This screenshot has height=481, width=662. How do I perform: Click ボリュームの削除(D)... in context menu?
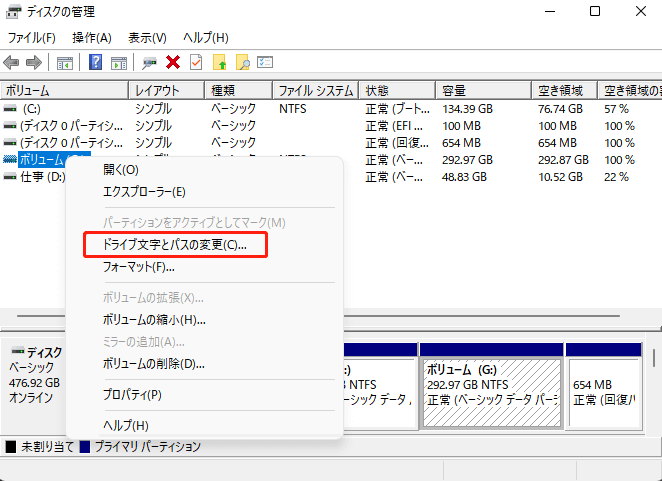154,363
